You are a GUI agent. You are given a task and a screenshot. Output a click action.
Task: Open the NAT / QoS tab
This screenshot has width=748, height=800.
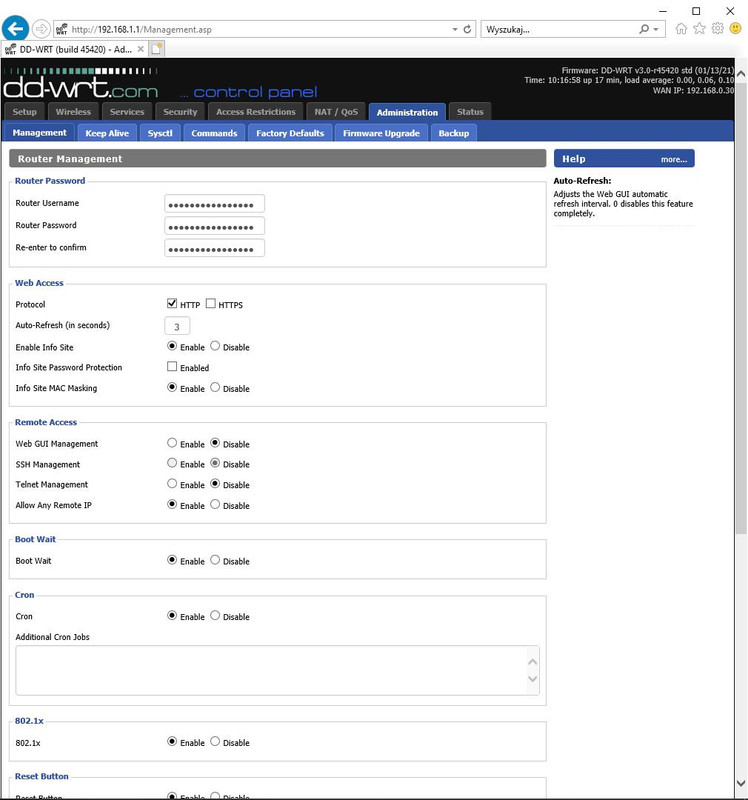336,112
